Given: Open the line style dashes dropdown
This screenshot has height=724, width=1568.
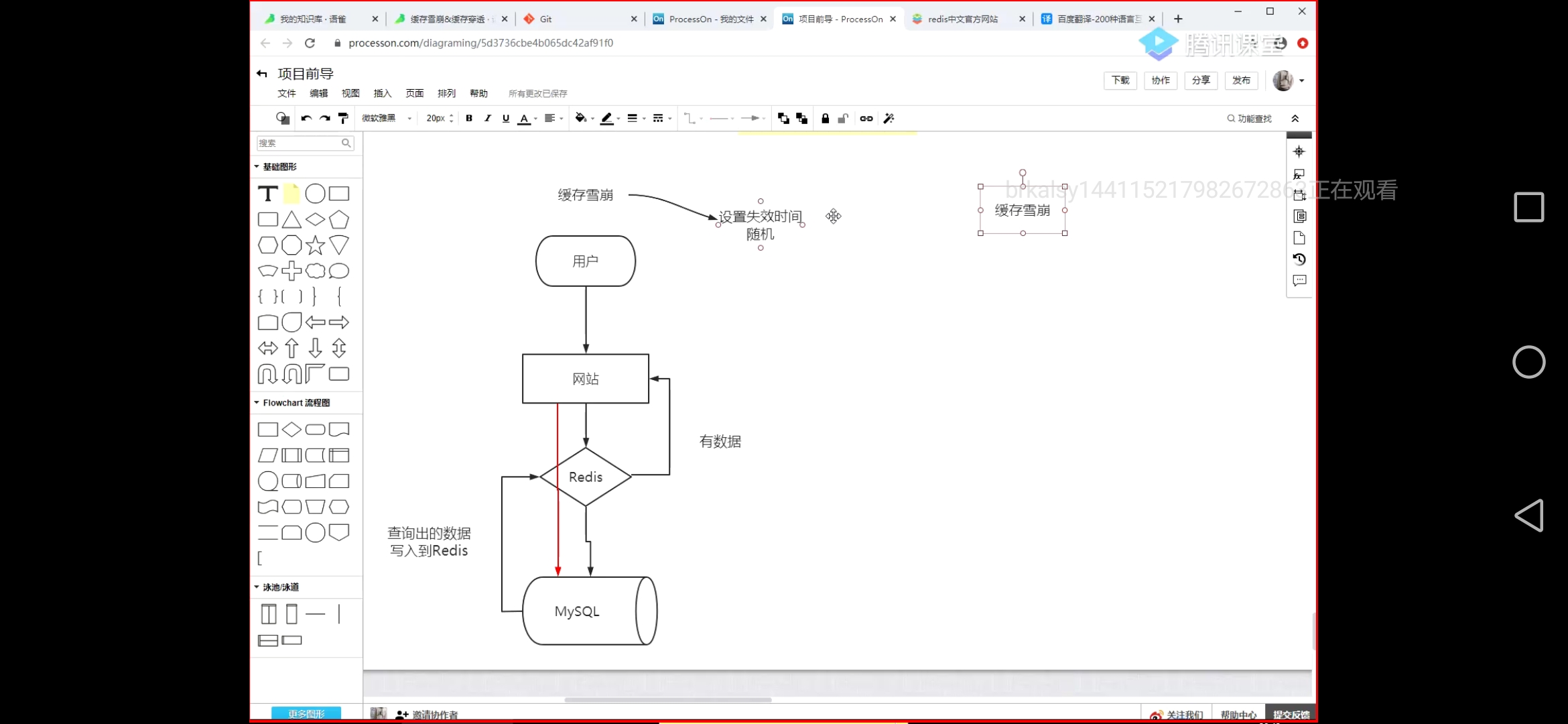Looking at the screenshot, I should (x=661, y=119).
